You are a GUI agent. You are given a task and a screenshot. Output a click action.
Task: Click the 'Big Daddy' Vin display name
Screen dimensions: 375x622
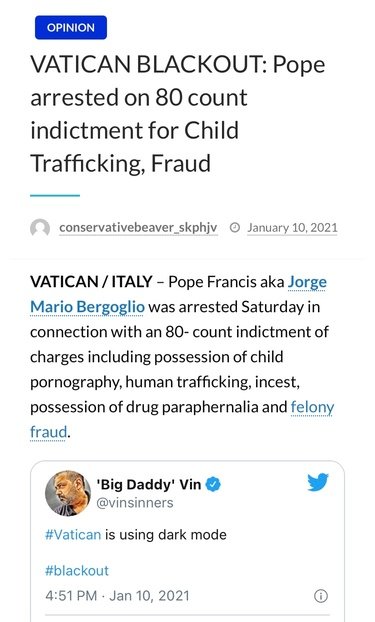coord(149,484)
